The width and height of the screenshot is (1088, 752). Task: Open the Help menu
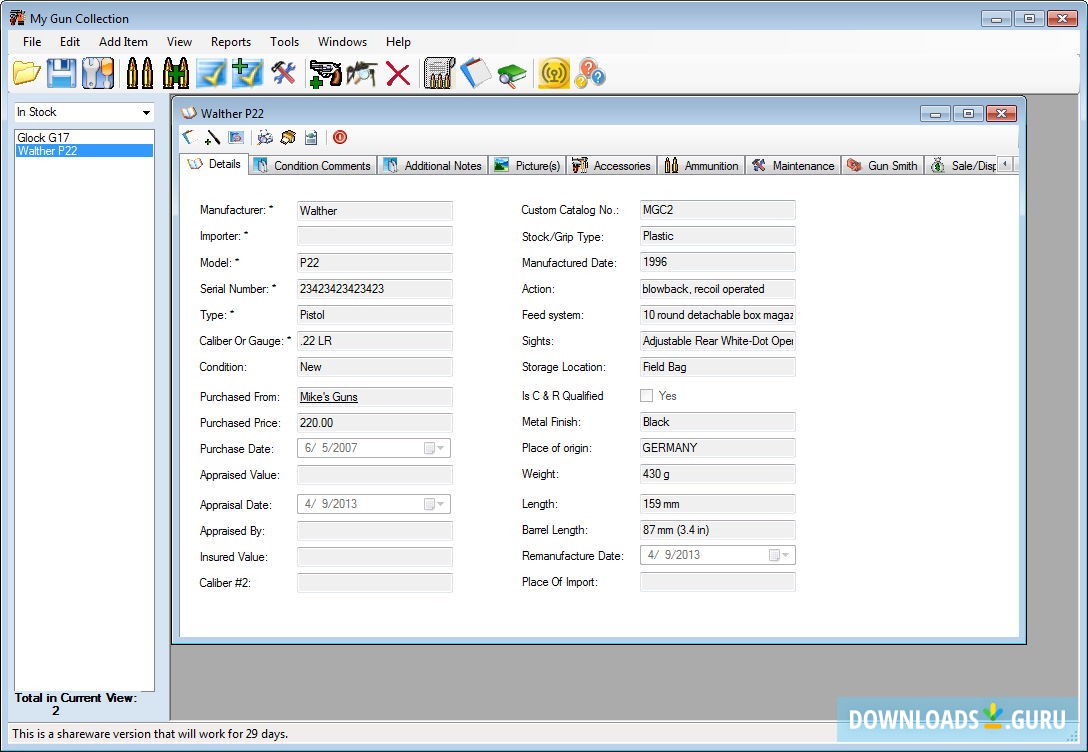coord(398,42)
